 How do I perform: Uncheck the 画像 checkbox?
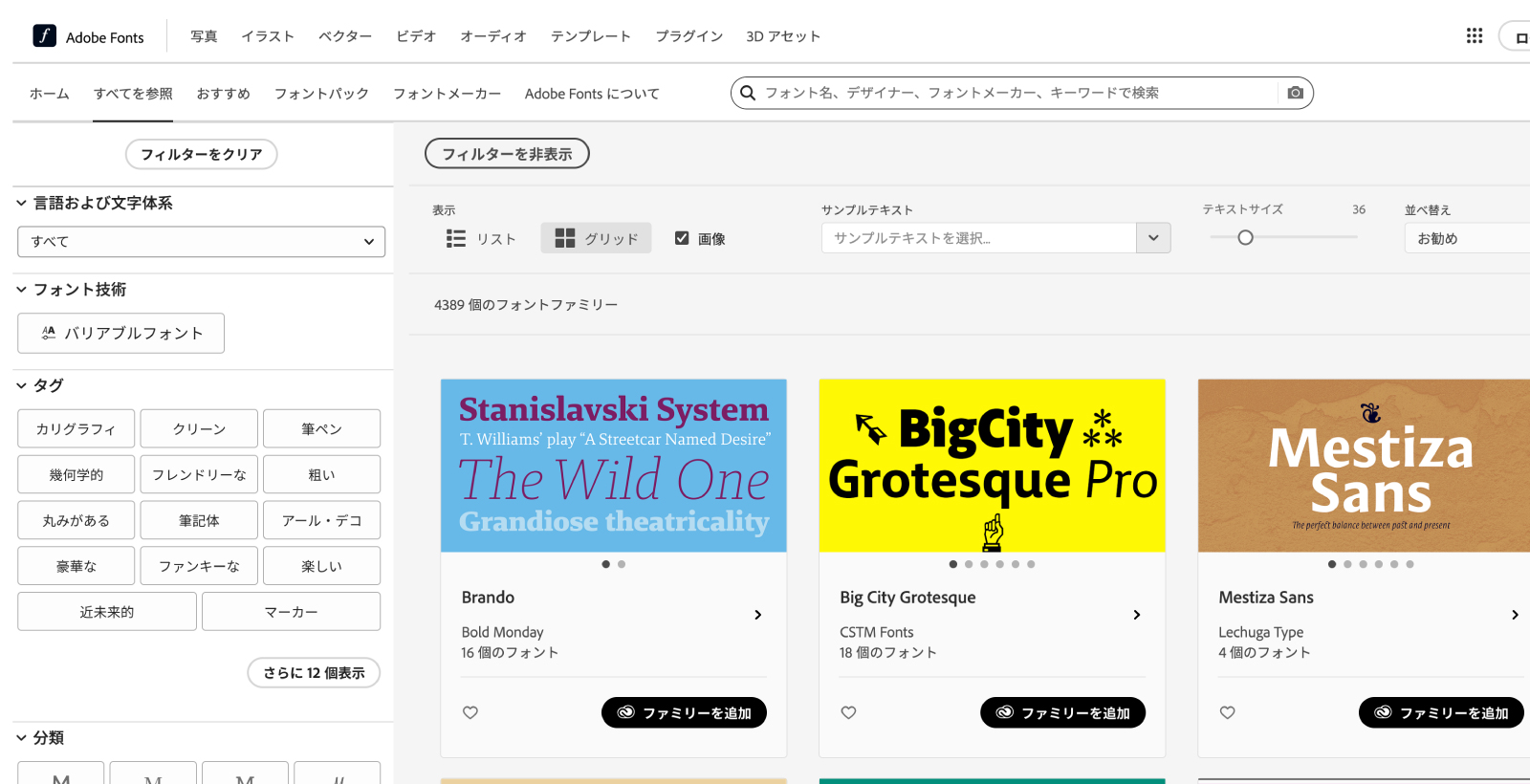682,238
